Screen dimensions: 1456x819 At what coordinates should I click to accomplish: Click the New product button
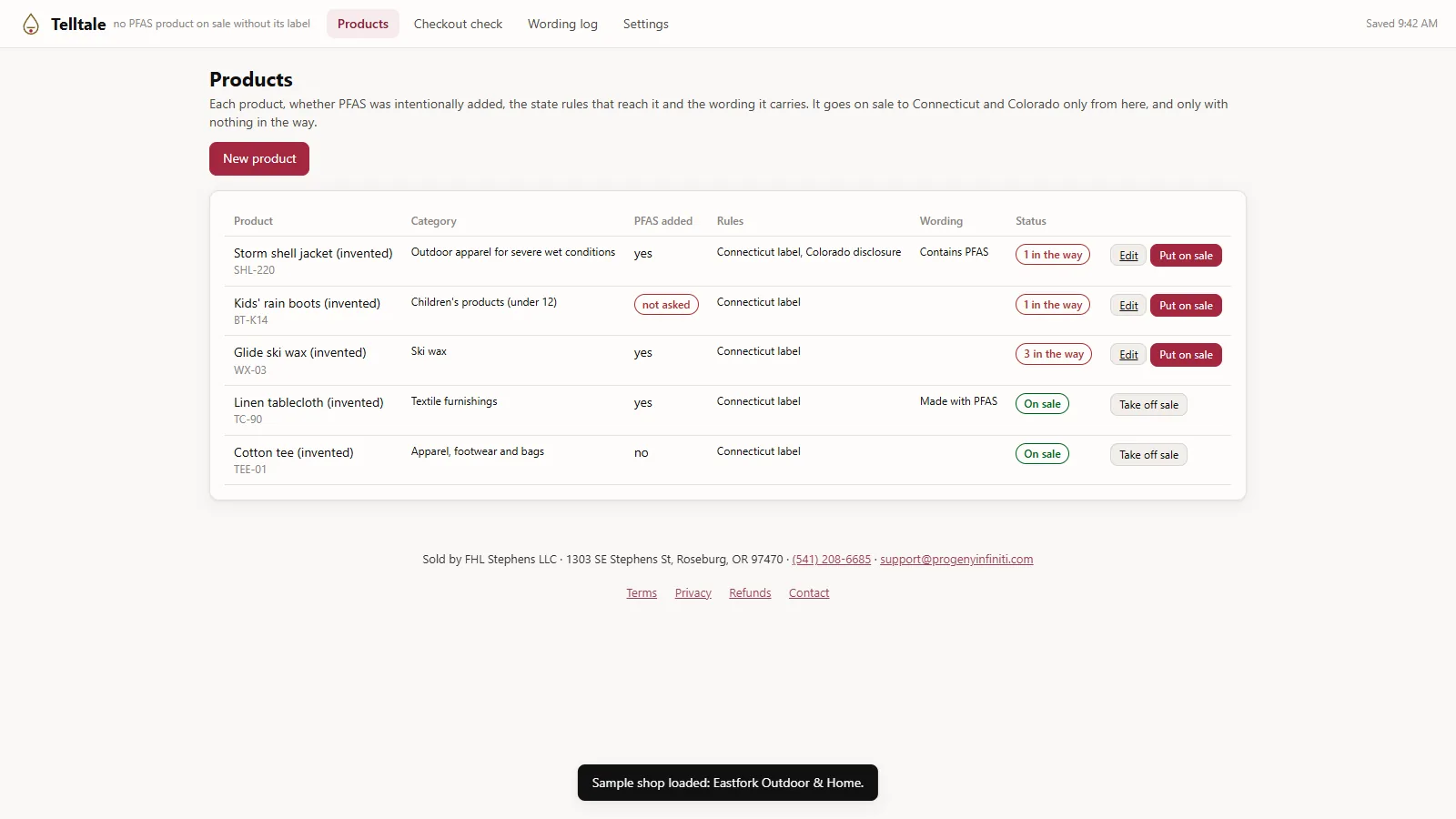(x=259, y=158)
